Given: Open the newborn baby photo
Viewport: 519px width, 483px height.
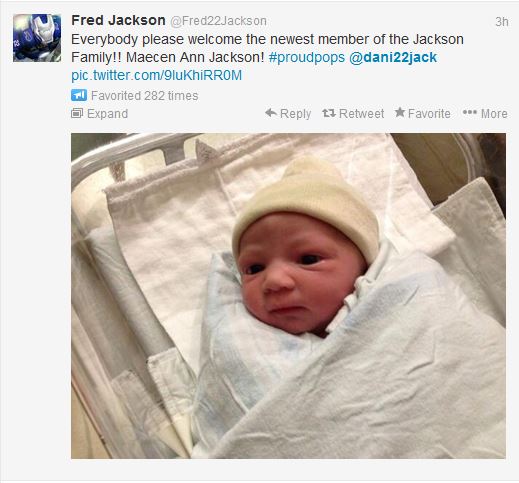Looking at the screenshot, I should pos(288,296).
